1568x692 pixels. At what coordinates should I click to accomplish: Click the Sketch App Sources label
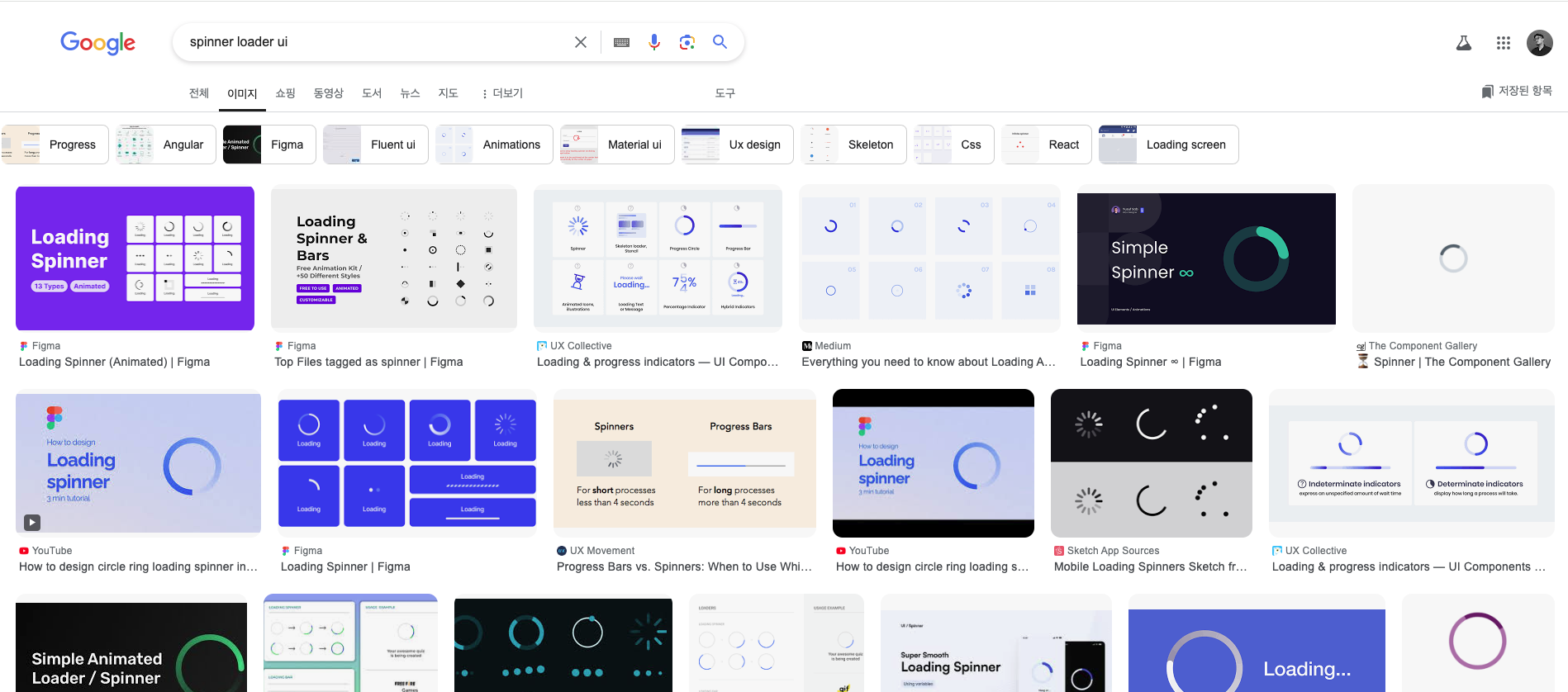point(1113,551)
